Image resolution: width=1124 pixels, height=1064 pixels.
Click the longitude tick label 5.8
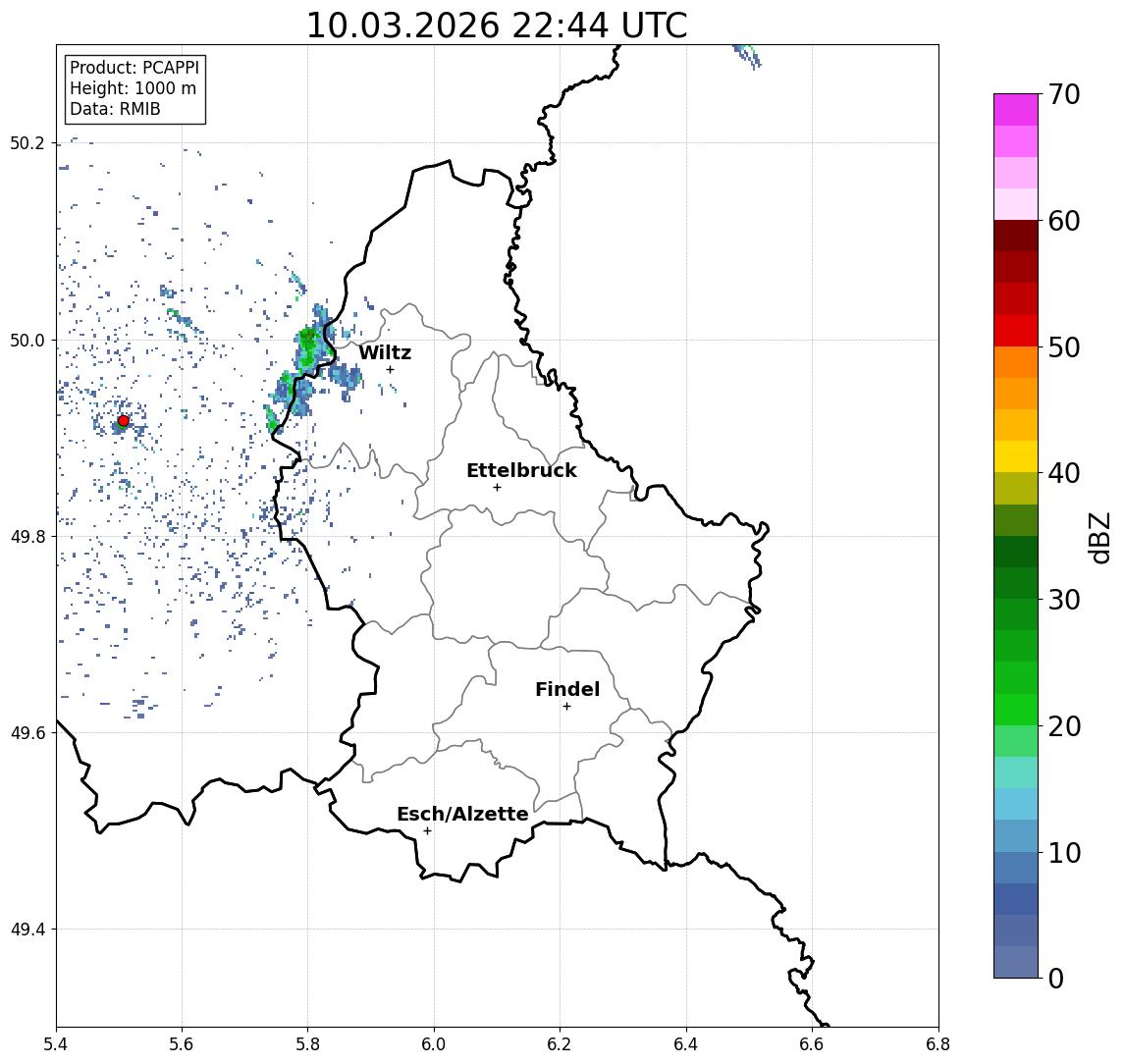[308, 1044]
